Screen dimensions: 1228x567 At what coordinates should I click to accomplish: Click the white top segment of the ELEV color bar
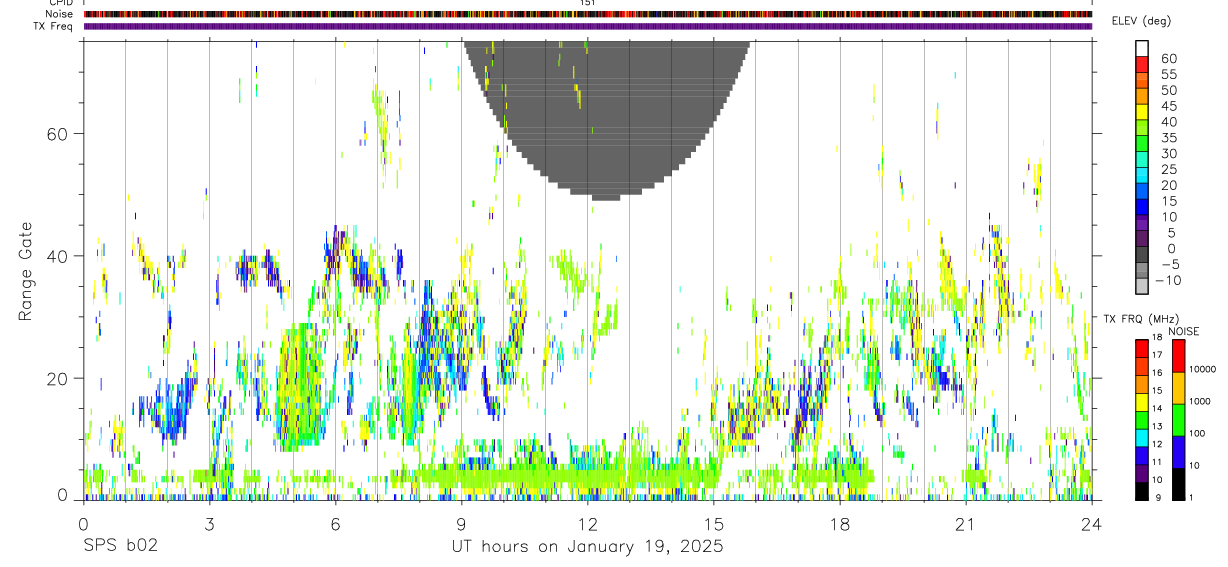(x=1142, y=48)
